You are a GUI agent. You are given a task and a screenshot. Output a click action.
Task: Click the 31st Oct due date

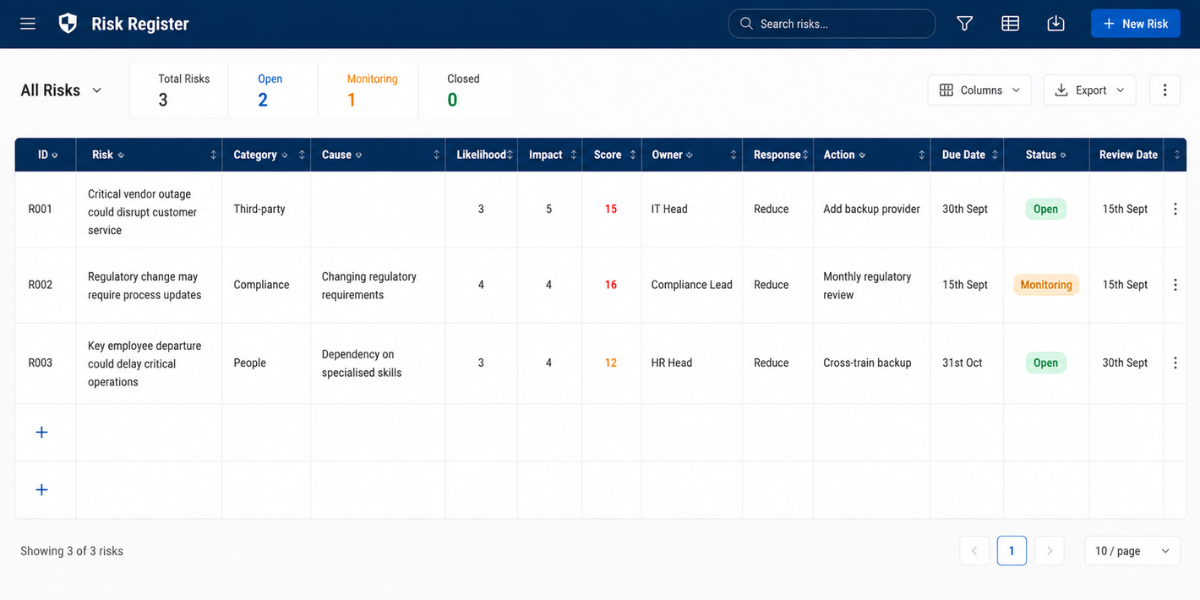(962, 363)
